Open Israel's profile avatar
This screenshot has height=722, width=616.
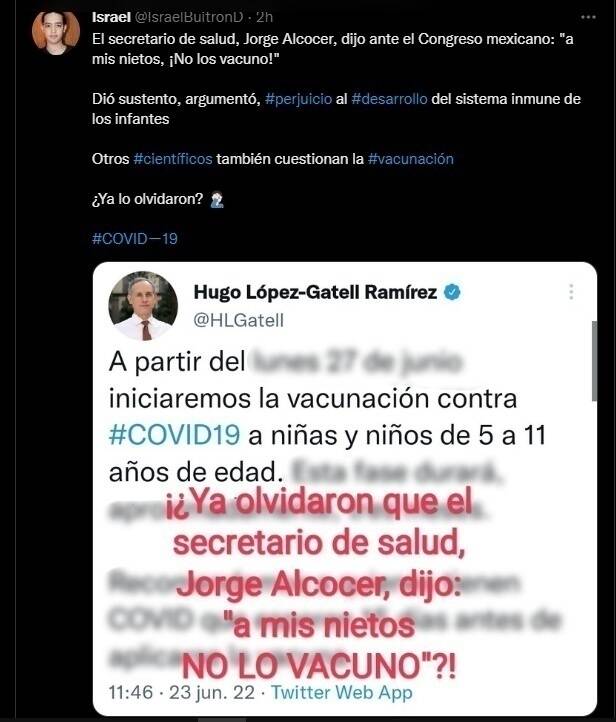[56, 33]
